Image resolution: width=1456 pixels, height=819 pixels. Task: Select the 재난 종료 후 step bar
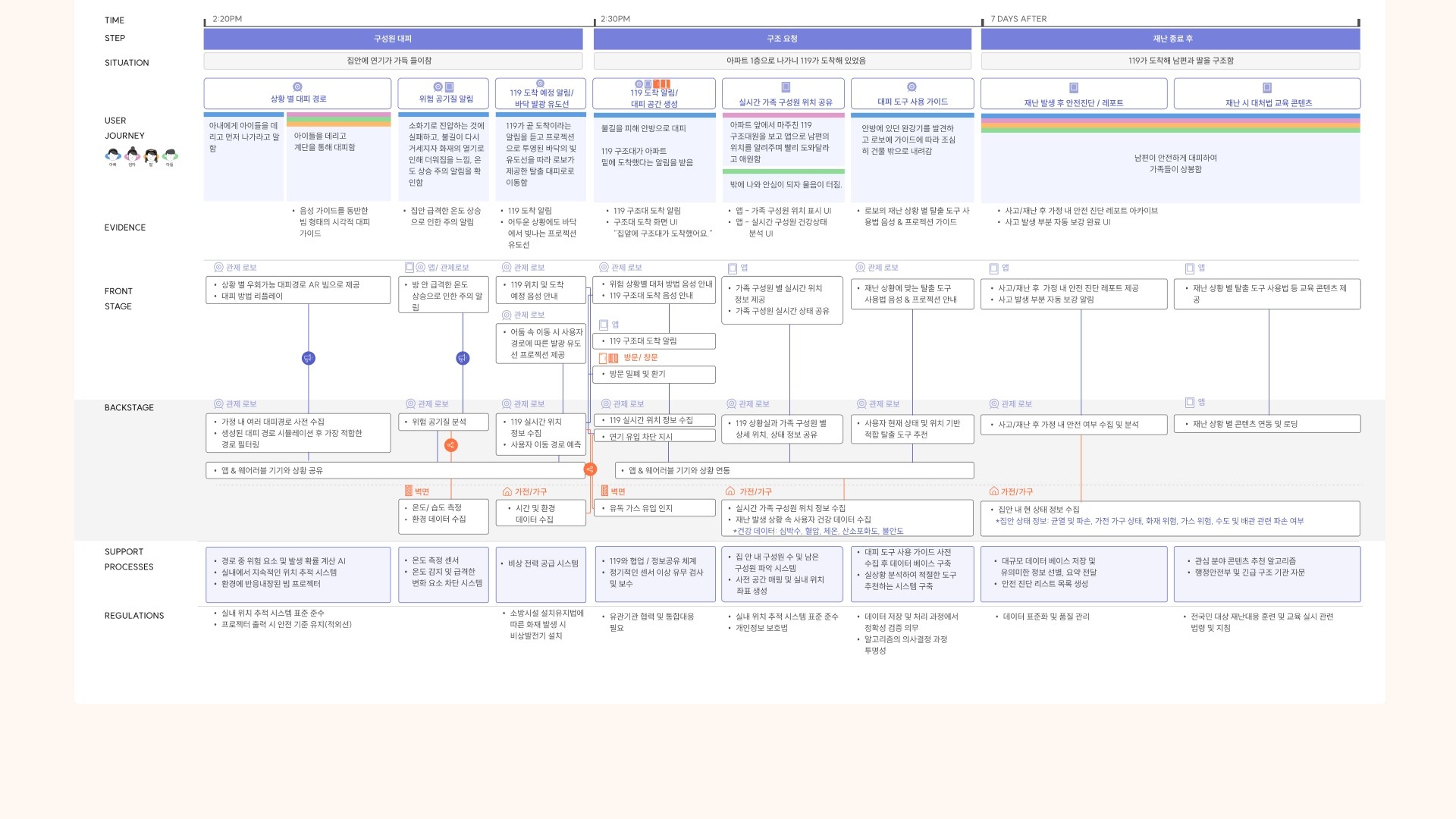click(1170, 39)
